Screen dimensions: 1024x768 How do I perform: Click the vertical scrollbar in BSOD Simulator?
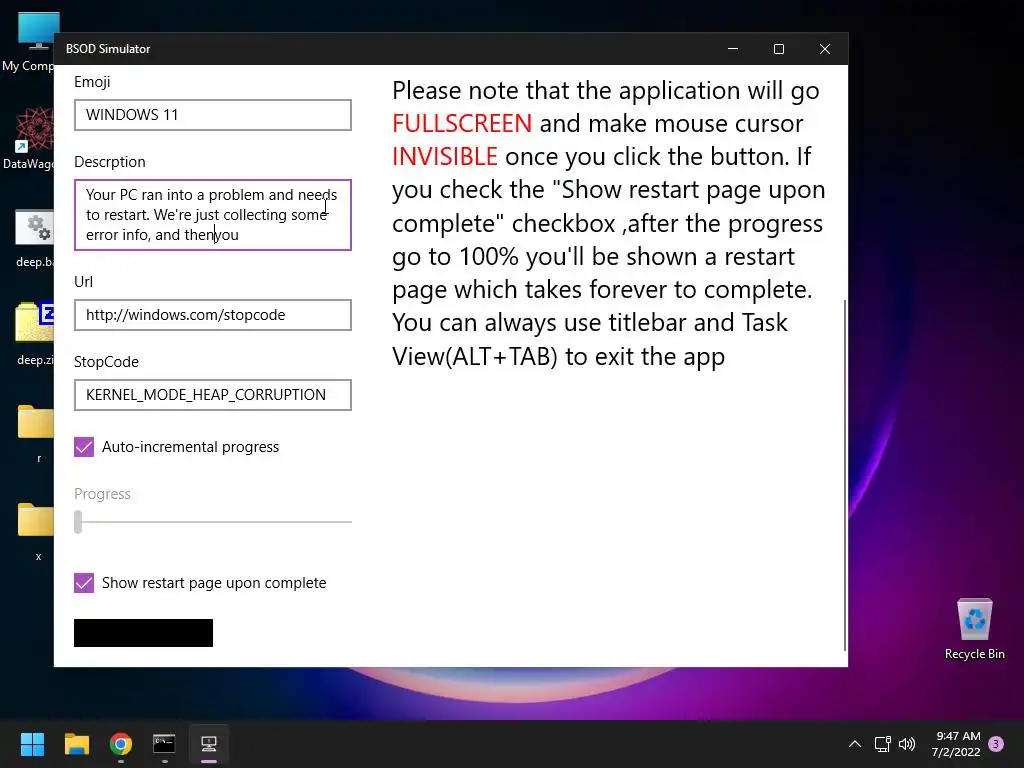coord(845,475)
